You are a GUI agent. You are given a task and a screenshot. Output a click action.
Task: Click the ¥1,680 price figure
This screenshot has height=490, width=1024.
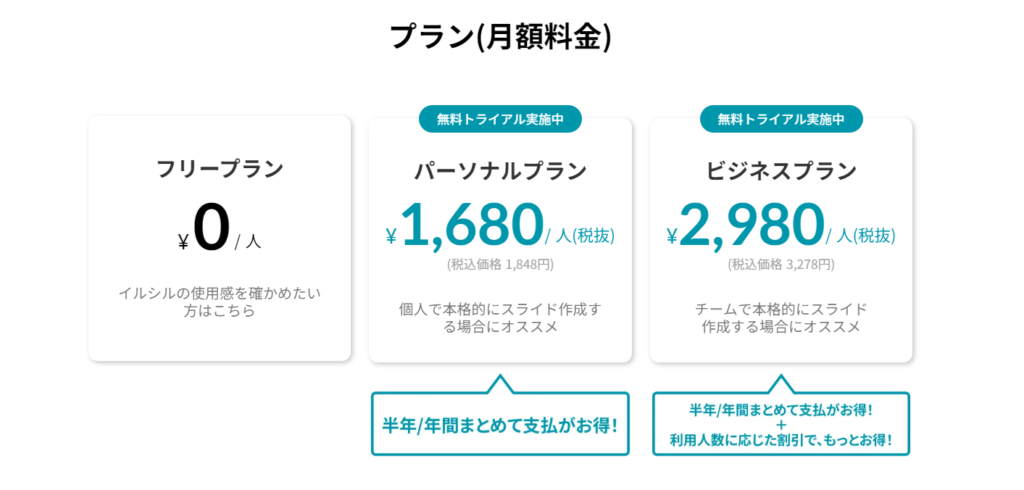[x=465, y=225]
